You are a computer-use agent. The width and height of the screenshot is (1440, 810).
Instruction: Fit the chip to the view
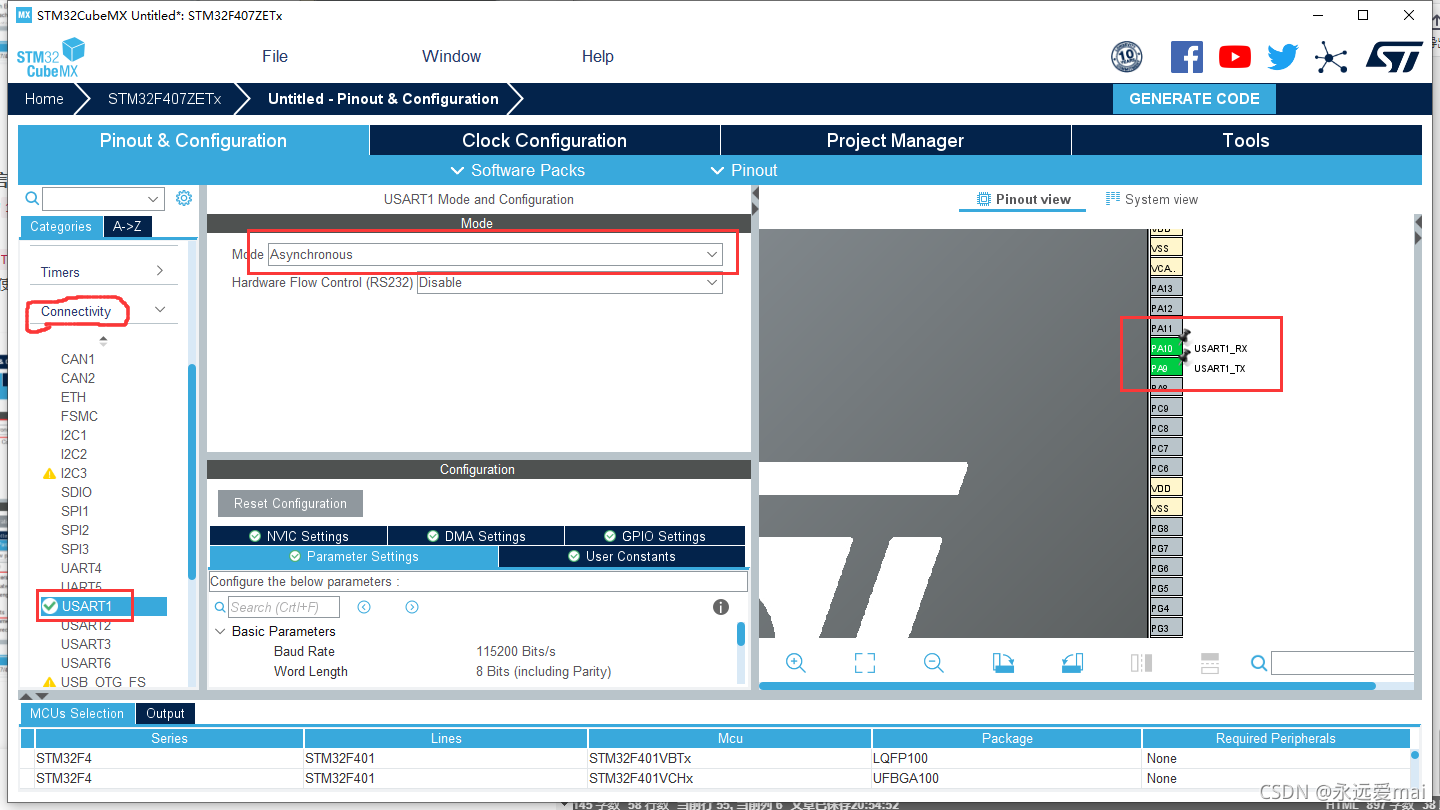(865, 663)
